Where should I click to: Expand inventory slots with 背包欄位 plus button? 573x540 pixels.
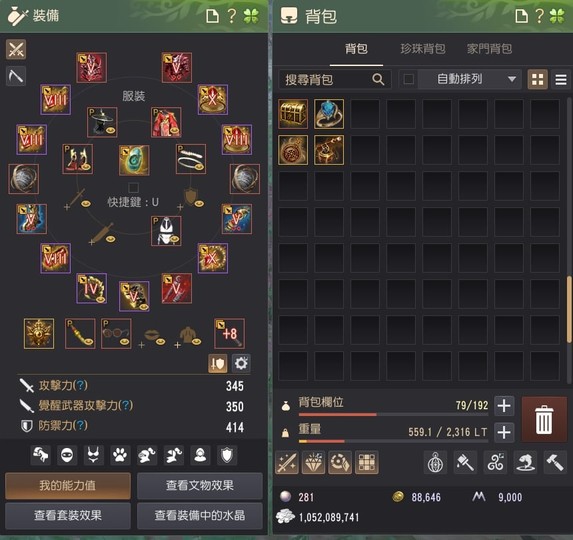[504, 406]
